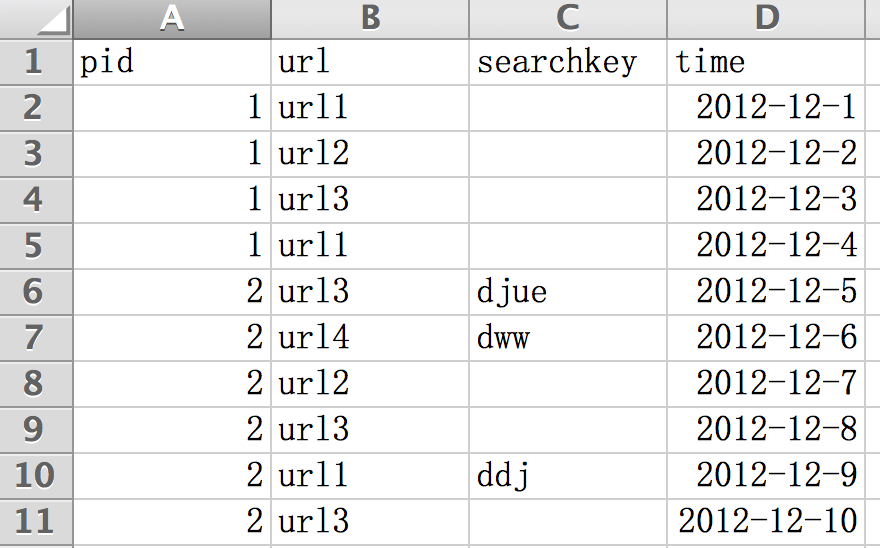Click the url header cell
Viewport: 880px width, 548px height.
370,62
